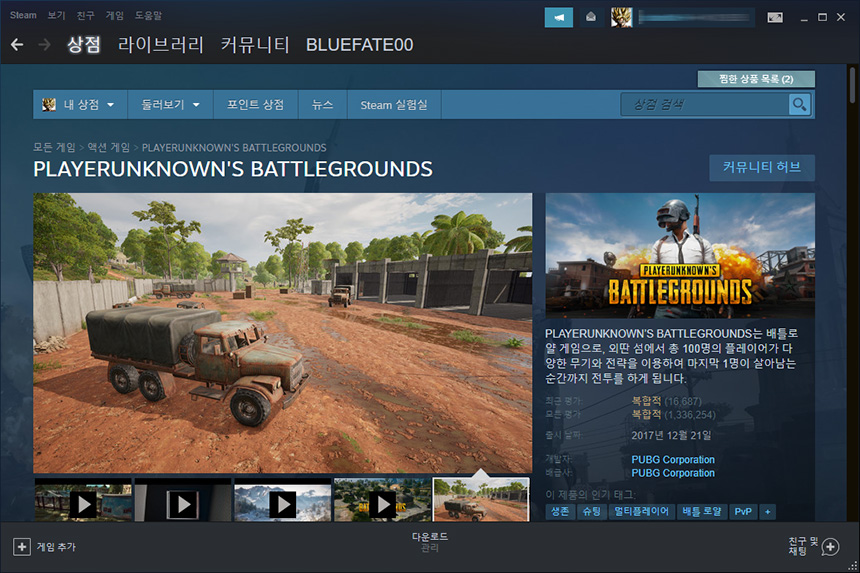Screen dimensions: 860x573
Task: Switch to Big Picture mode icon
Action: (775, 18)
